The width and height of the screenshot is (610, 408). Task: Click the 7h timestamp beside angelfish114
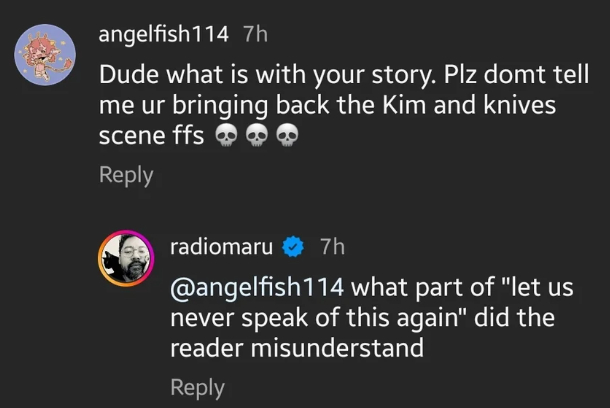tap(256, 33)
